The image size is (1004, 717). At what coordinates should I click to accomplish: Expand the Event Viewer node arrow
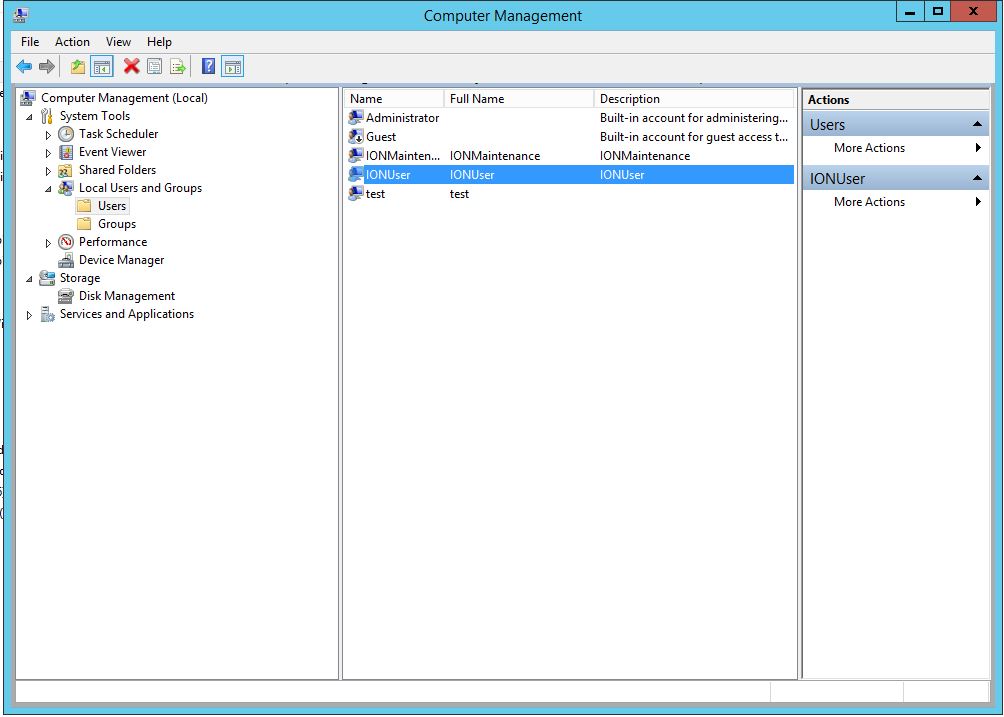pos(48,153)
